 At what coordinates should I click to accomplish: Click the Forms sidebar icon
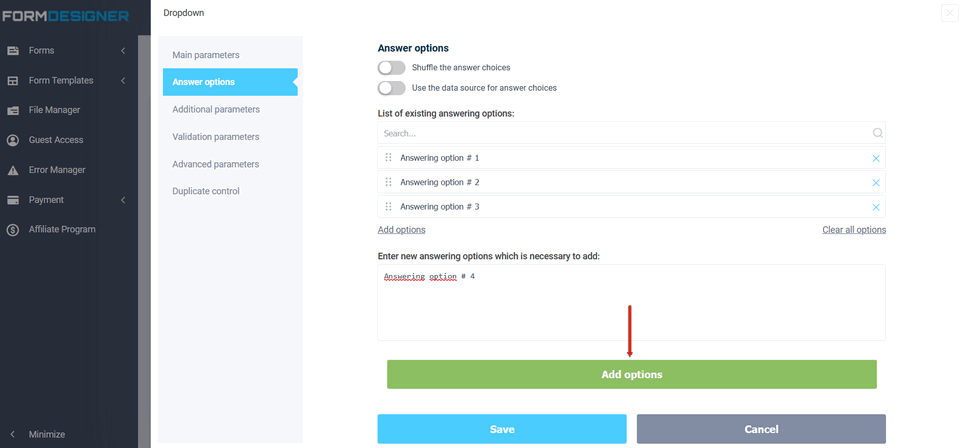coord(13,50)
